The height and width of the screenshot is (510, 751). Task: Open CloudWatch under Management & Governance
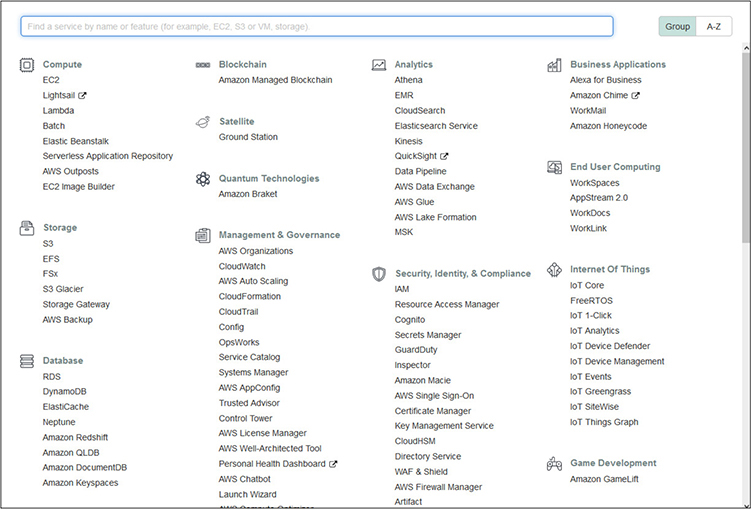pos(242,267)
